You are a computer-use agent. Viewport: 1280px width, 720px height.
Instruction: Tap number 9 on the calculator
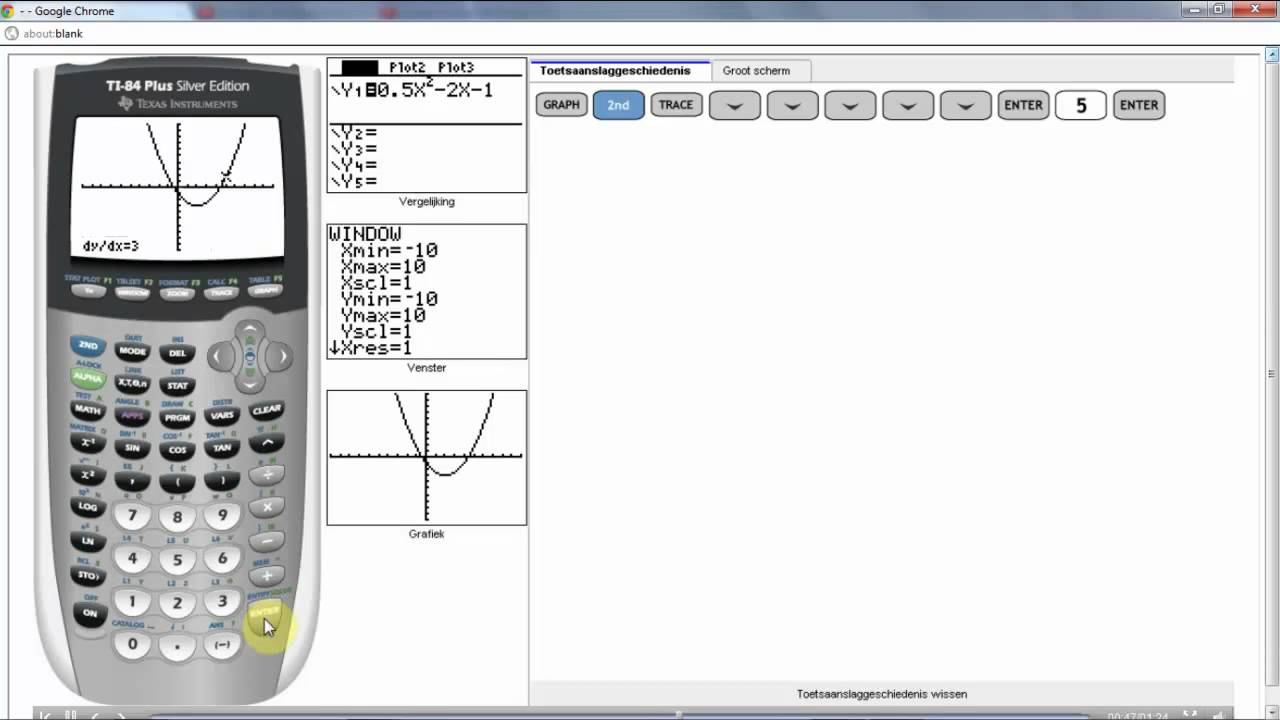[x=222, y=516]
